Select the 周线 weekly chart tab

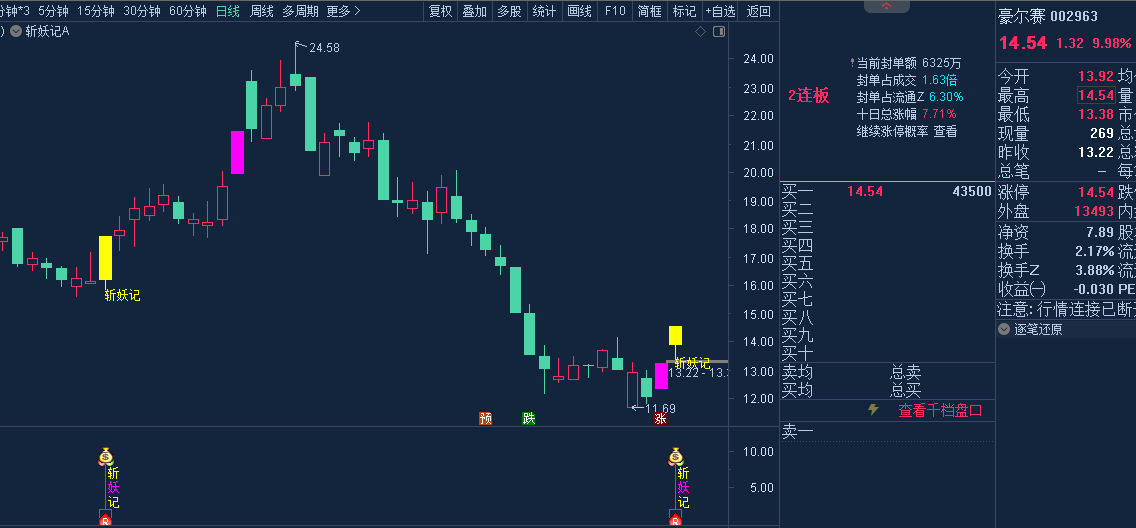click(x=262, y=11)
